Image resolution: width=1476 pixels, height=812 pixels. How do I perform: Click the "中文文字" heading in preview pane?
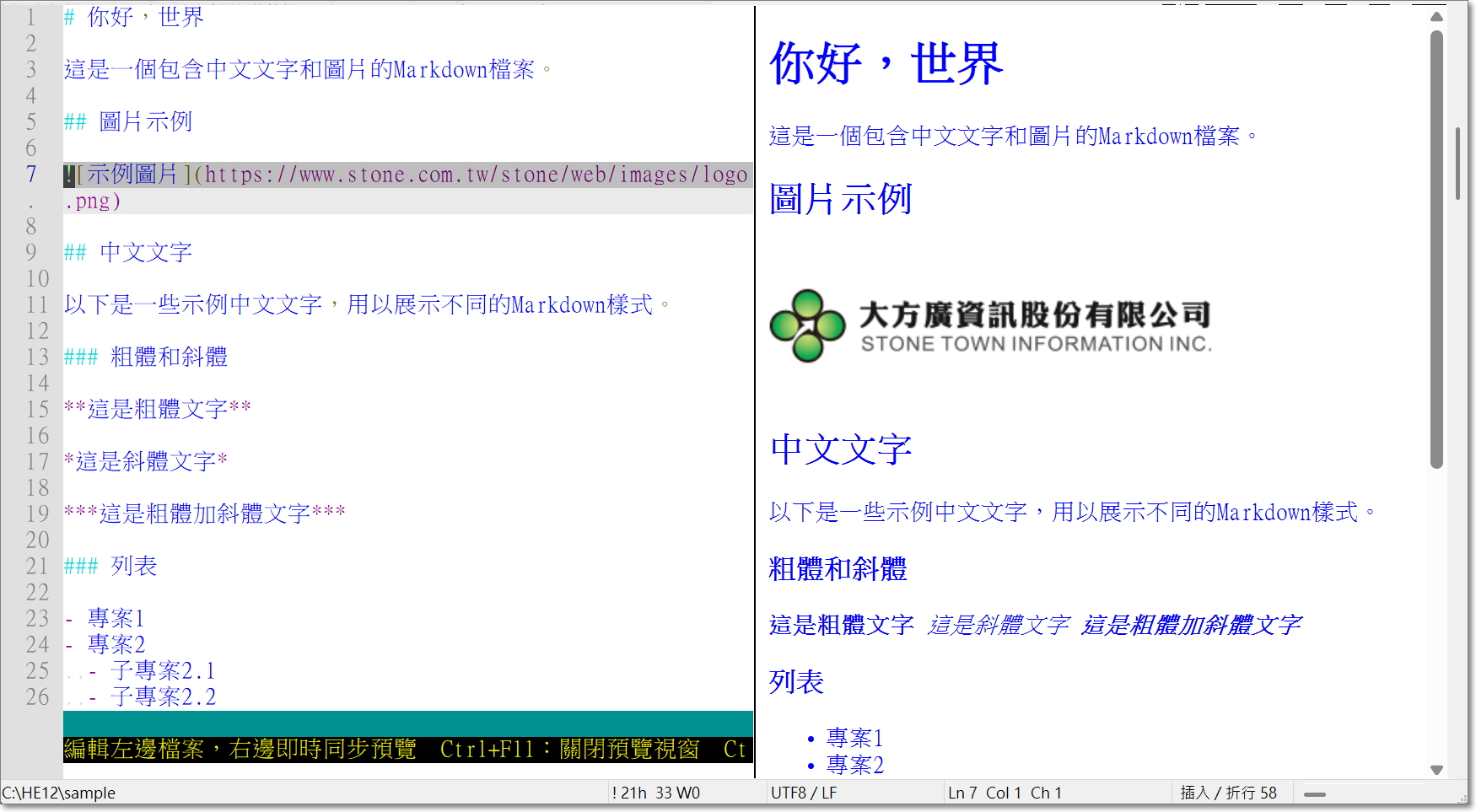(841, 449)
